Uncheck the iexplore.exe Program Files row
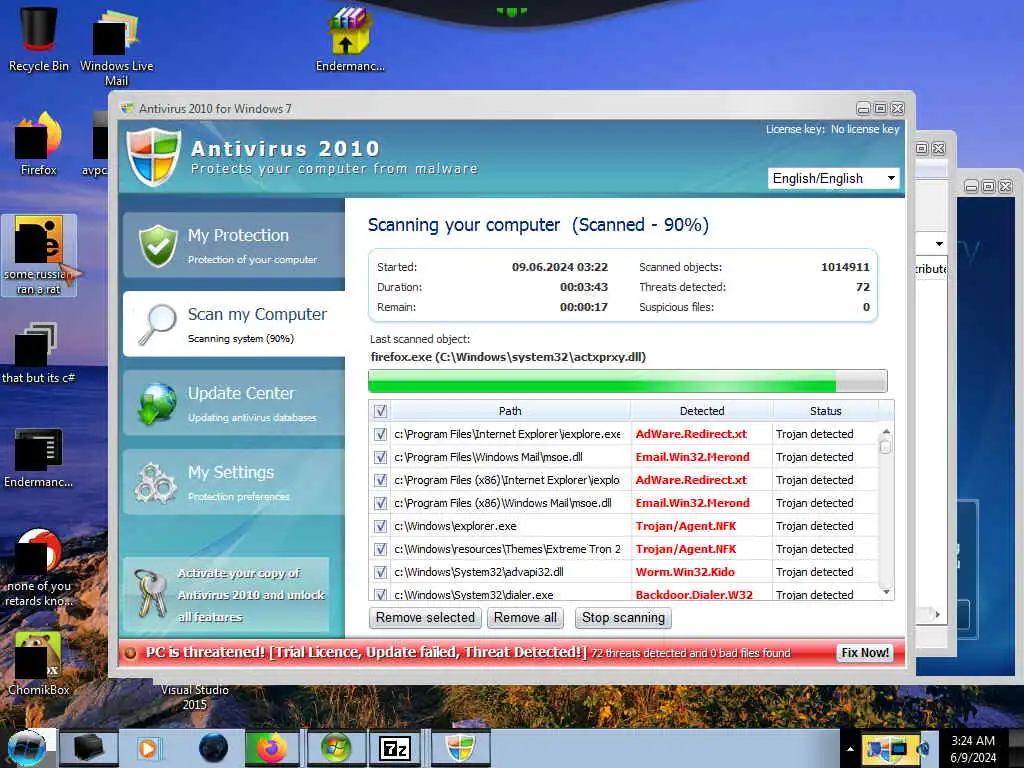 pyautogui.click(x=381, y=434)
